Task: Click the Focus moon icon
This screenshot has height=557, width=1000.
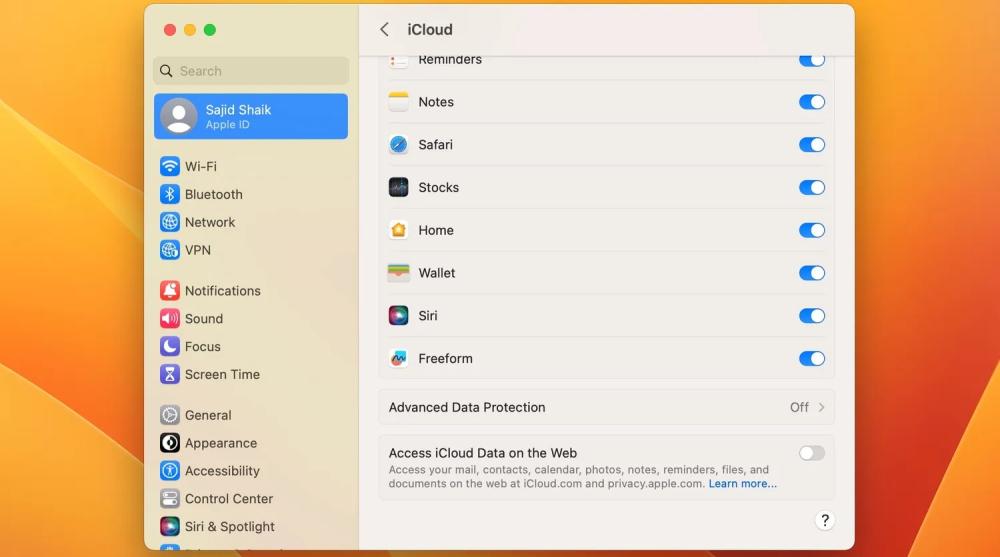Action: click(x=170, y=346)
